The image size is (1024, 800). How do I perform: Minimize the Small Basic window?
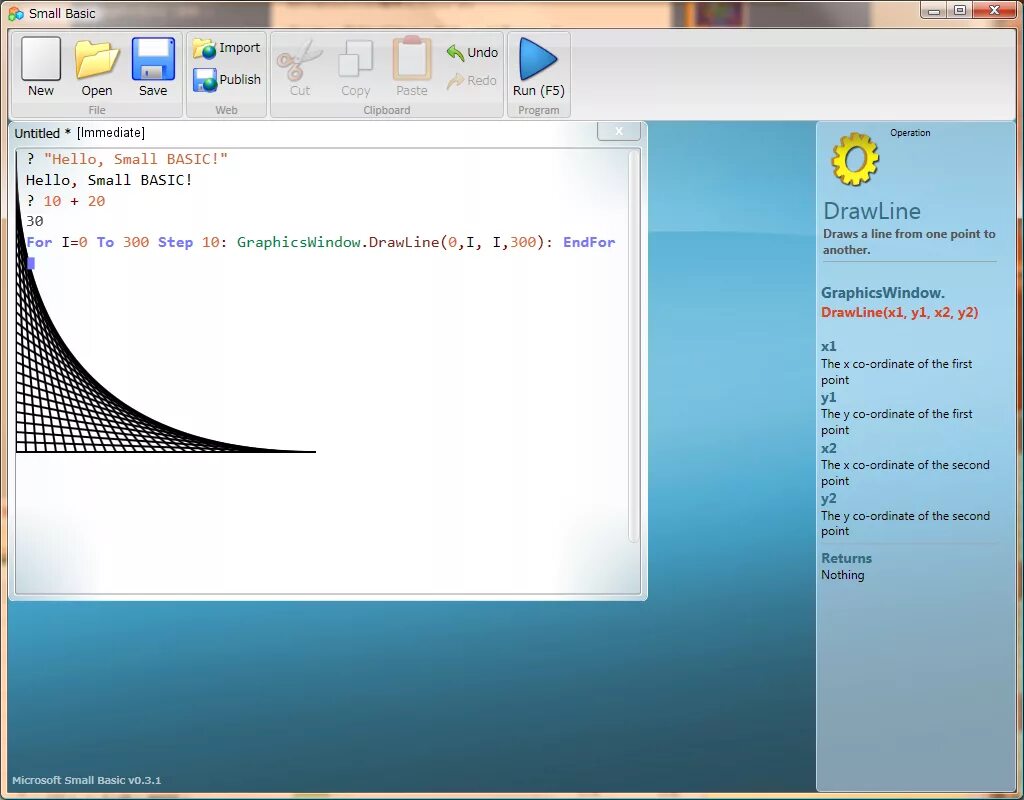tap(934, 10)
